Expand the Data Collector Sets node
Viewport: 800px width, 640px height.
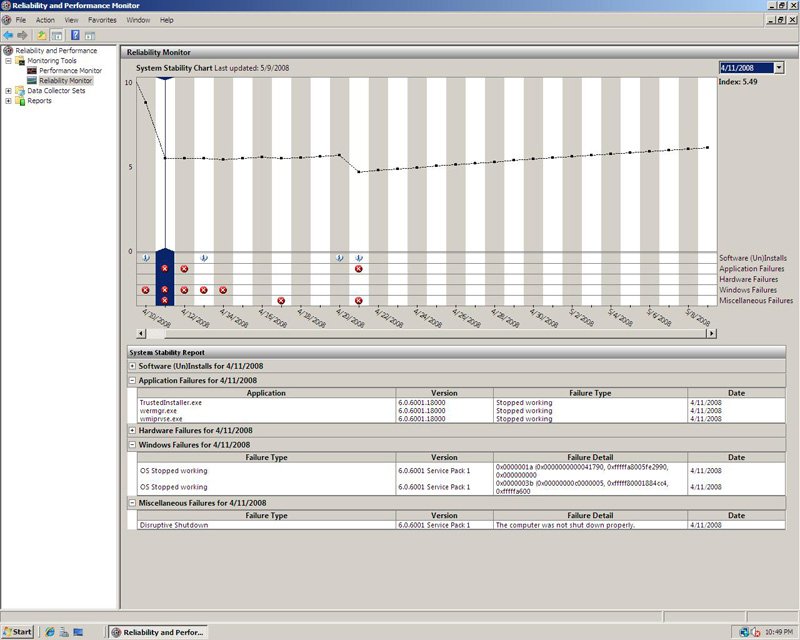tap(8, 91)
